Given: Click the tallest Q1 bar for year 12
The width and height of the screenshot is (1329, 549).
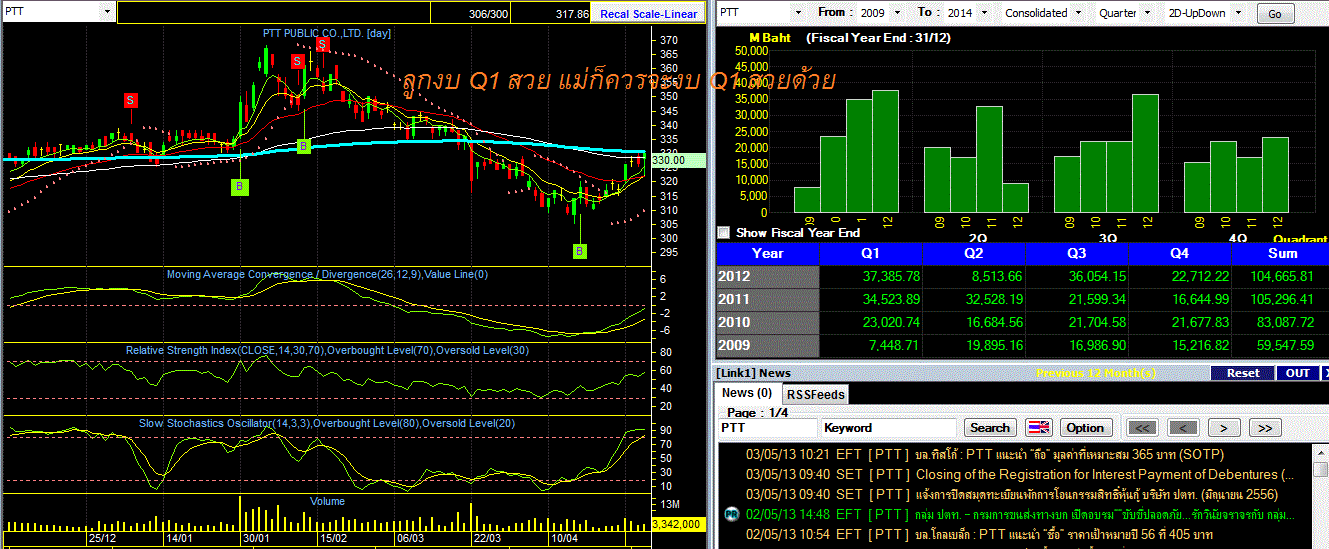Looking at the screenshot, I should coord(885,151).
